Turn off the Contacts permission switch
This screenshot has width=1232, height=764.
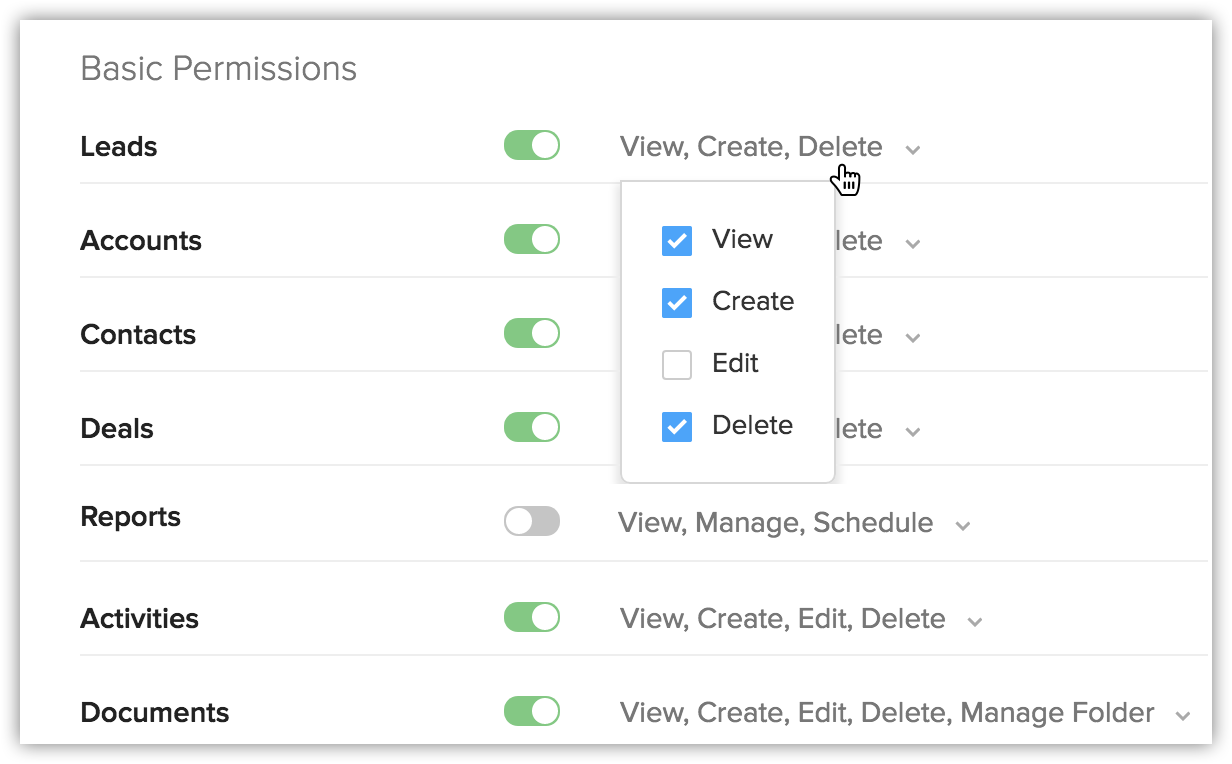tap(532, 334)
